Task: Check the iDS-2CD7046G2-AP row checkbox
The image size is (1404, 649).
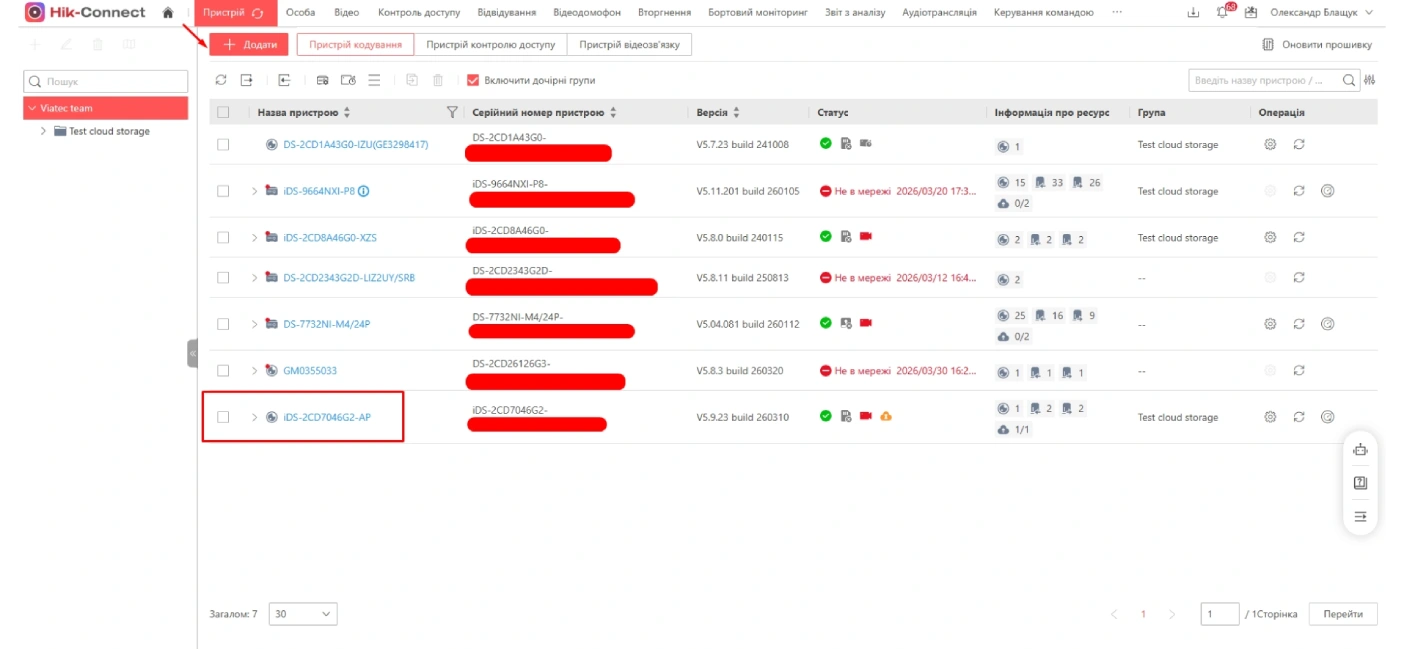Action: pos(223,417)
